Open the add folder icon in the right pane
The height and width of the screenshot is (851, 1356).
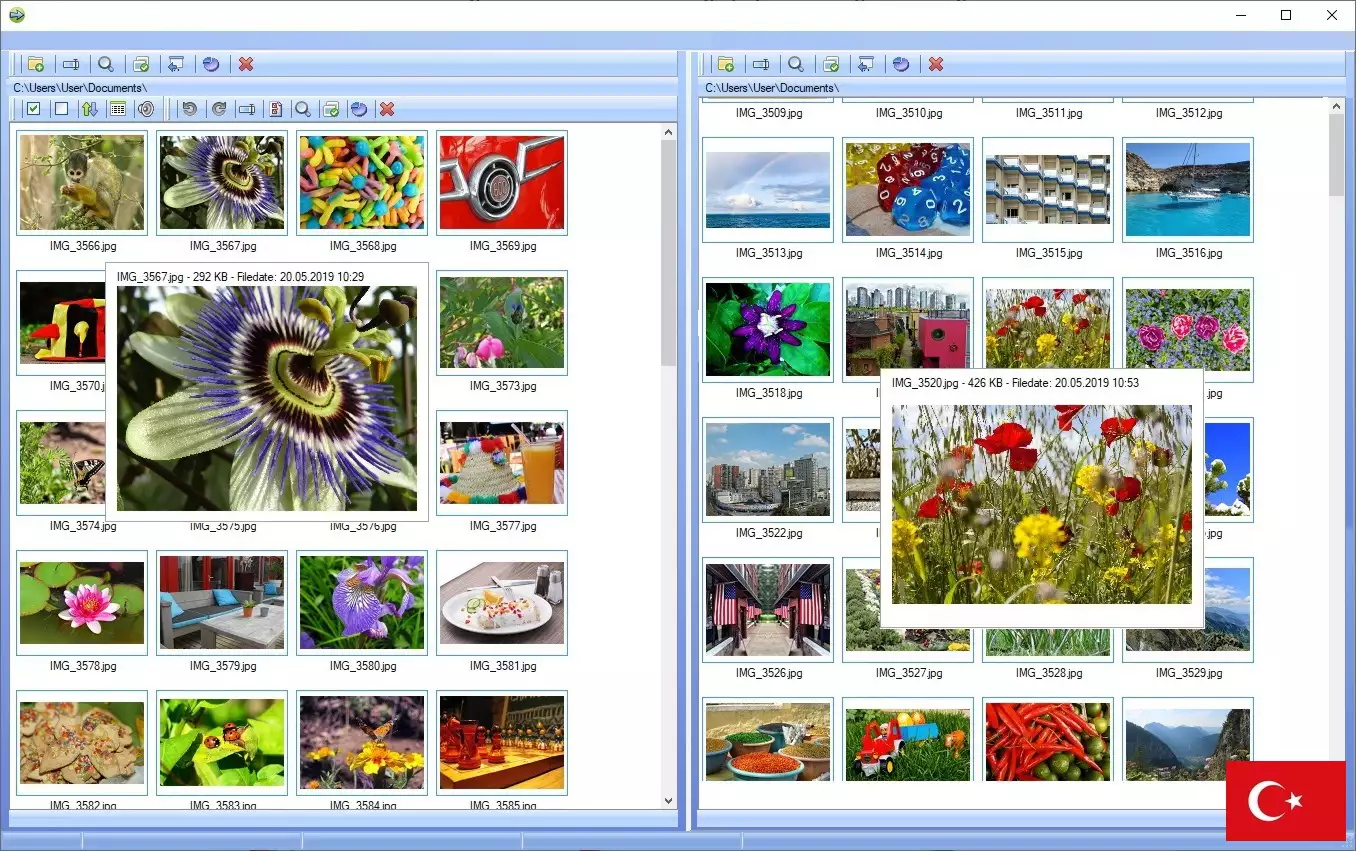(x=726, y=63)
